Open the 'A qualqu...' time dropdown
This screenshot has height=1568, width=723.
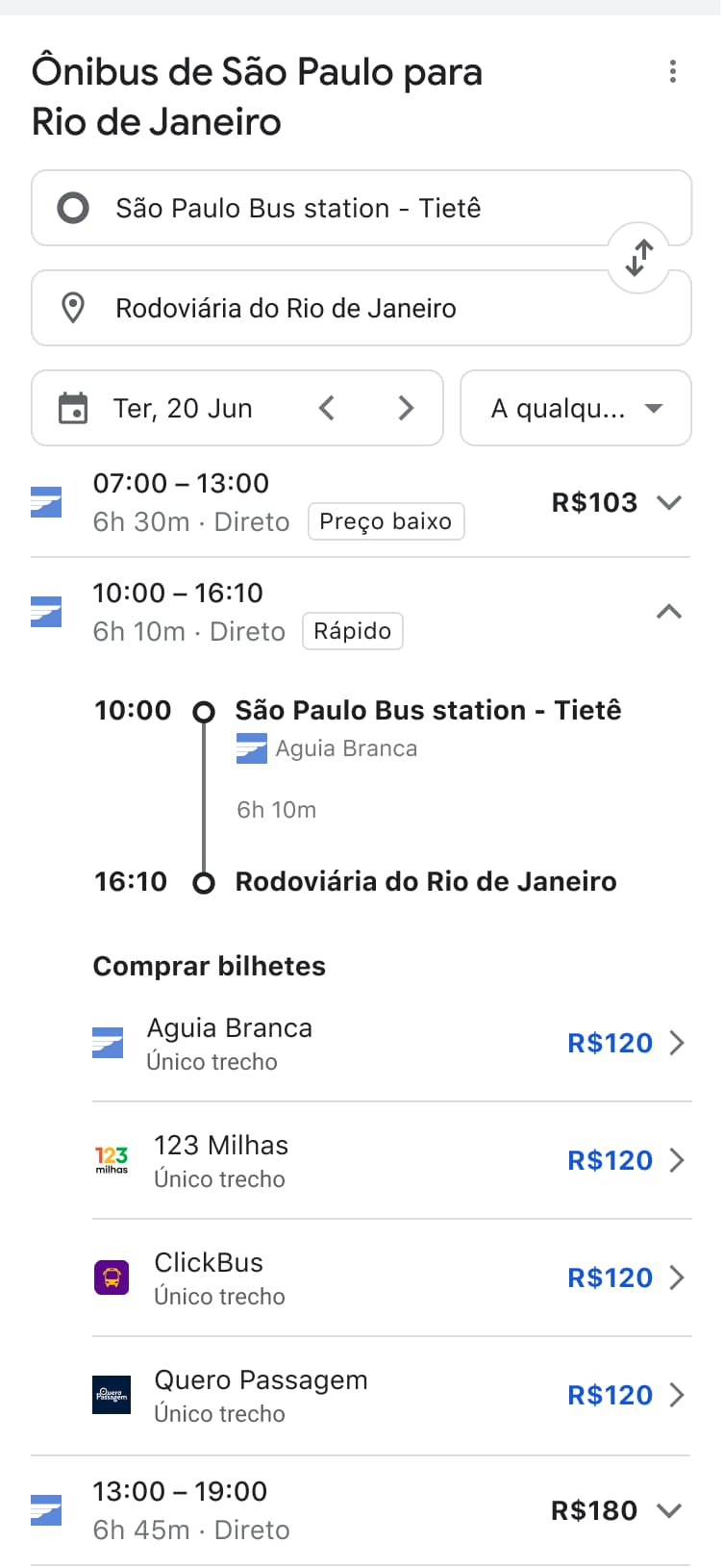pos(575,408)
